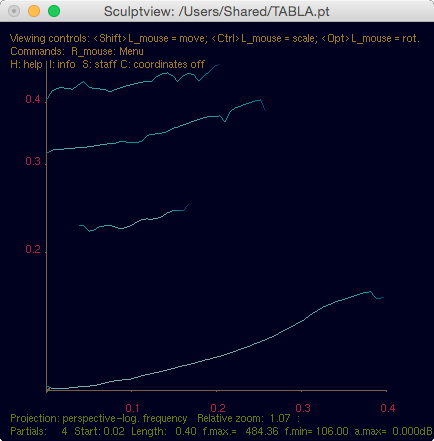
Task: Click the grey close window button
Action: pos(14,11)
